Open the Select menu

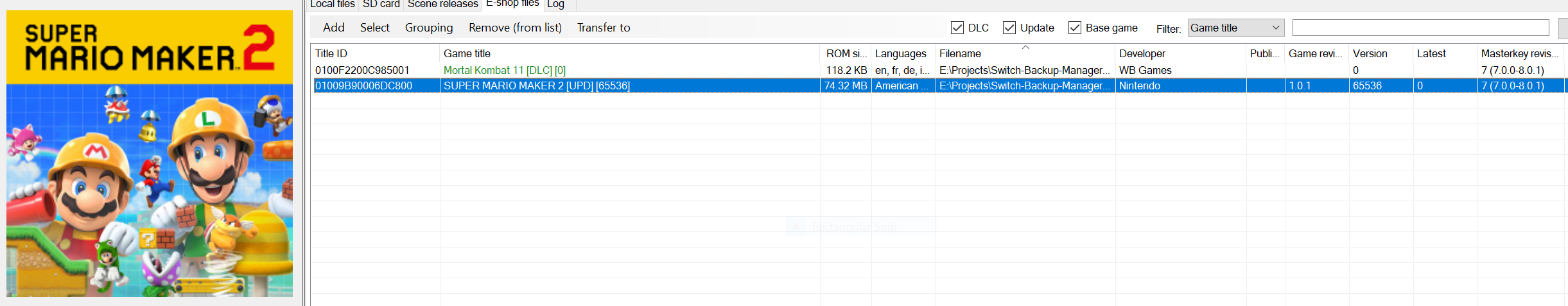pyautogui.click(x=374, y=28)
